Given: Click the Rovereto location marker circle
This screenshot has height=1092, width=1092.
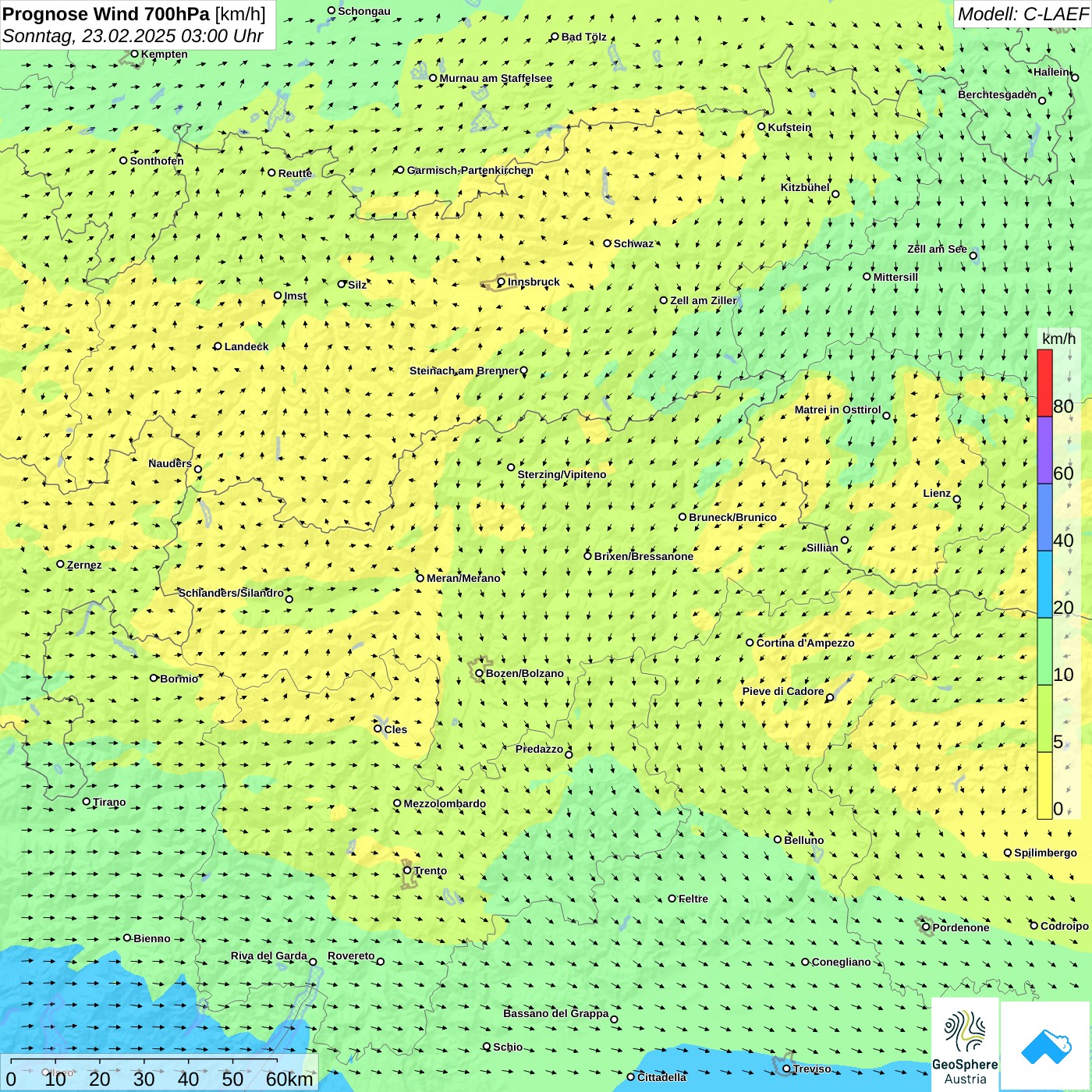Looking at the screenshot, I should (381, 962).
